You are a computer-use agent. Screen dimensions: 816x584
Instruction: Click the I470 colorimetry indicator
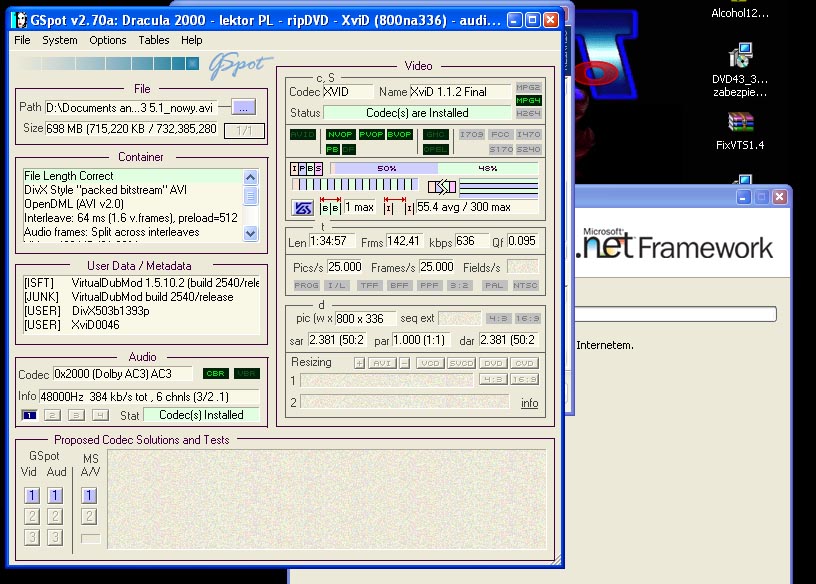528,134
